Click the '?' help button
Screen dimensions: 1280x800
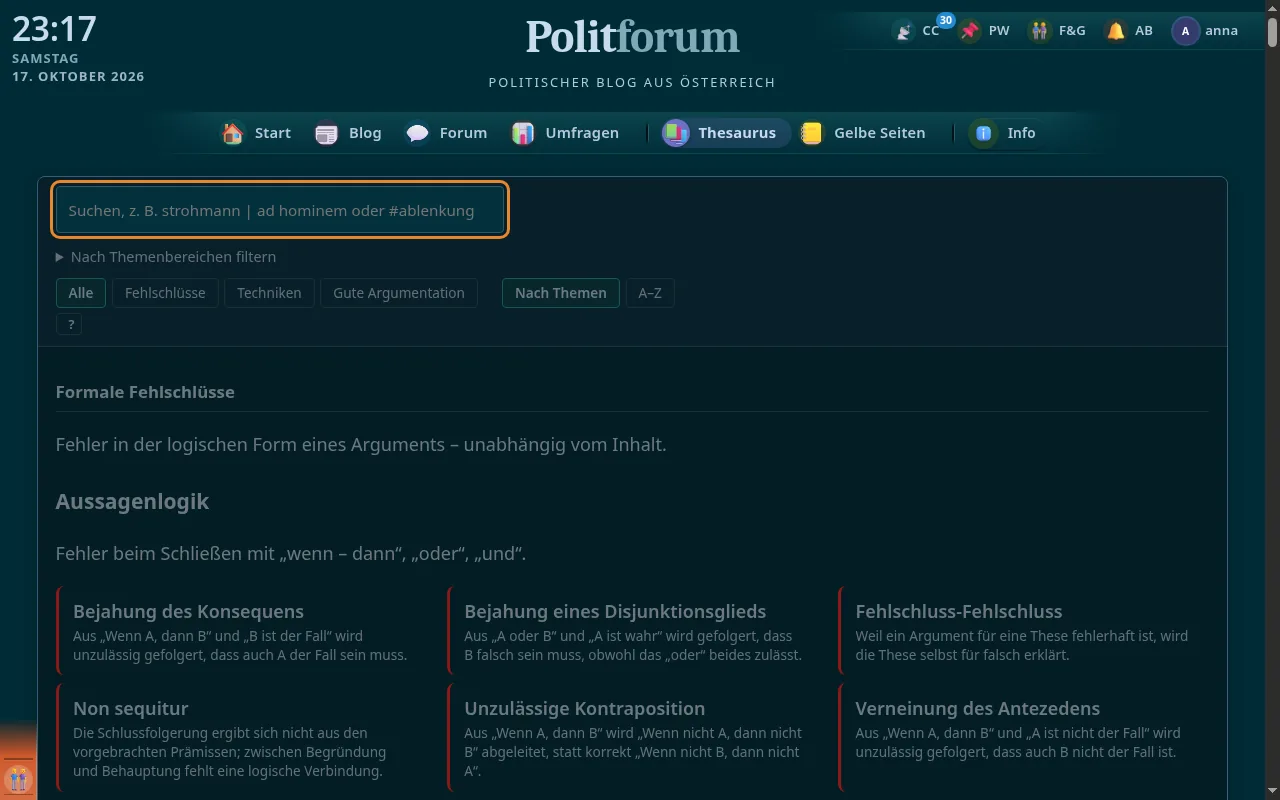(69, 324)
